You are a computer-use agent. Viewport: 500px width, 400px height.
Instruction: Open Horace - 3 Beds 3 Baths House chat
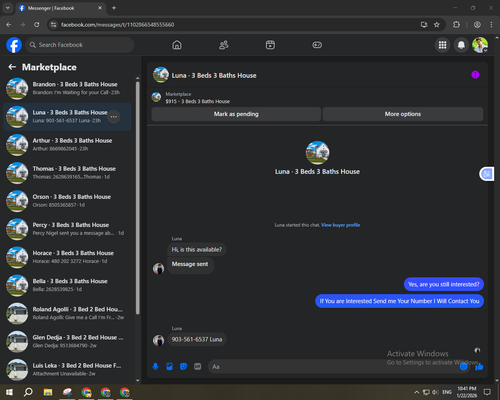click(x=68, y=257)
